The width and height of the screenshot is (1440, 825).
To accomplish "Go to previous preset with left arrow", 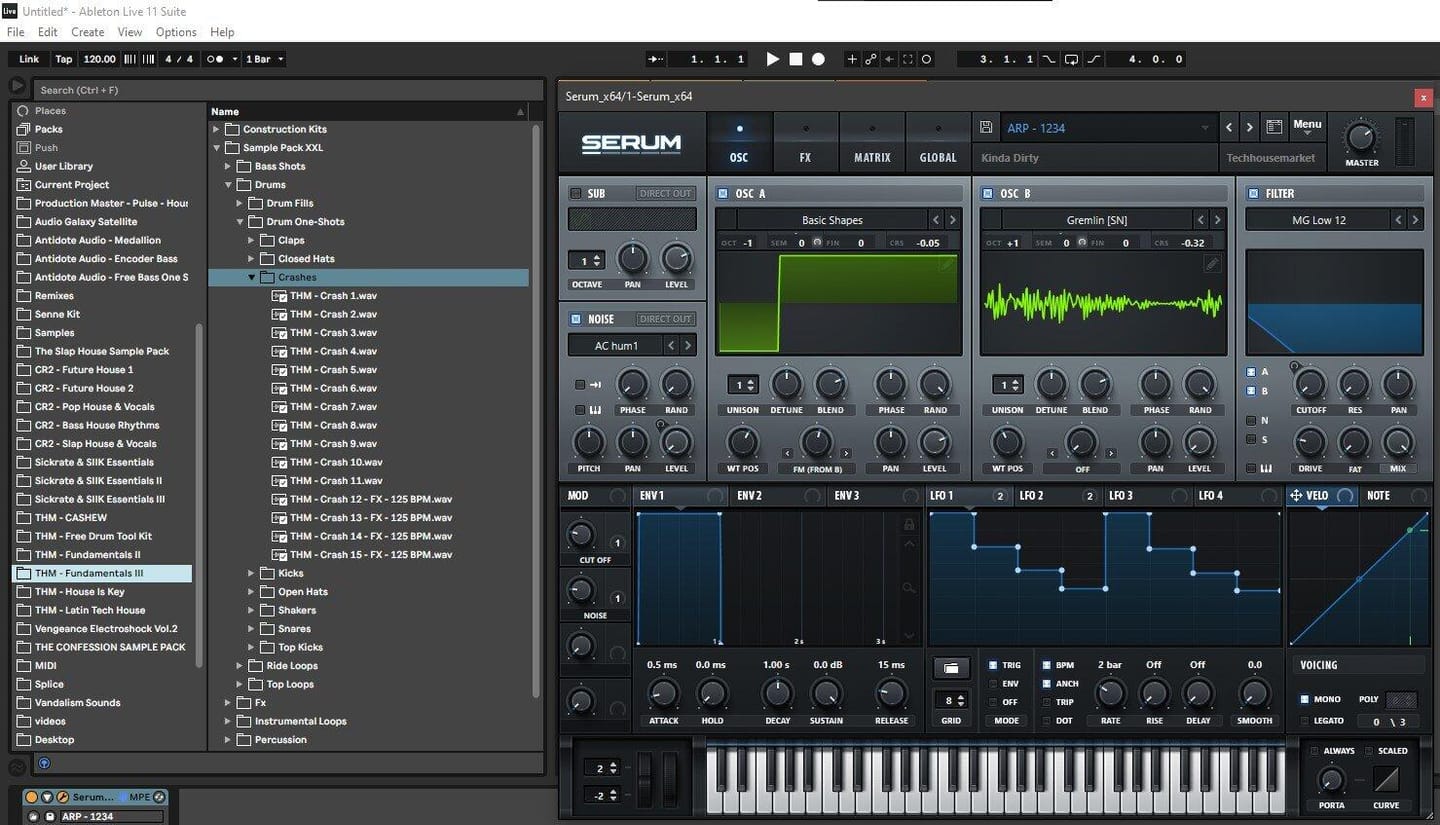I will [x=1229, y=128].
